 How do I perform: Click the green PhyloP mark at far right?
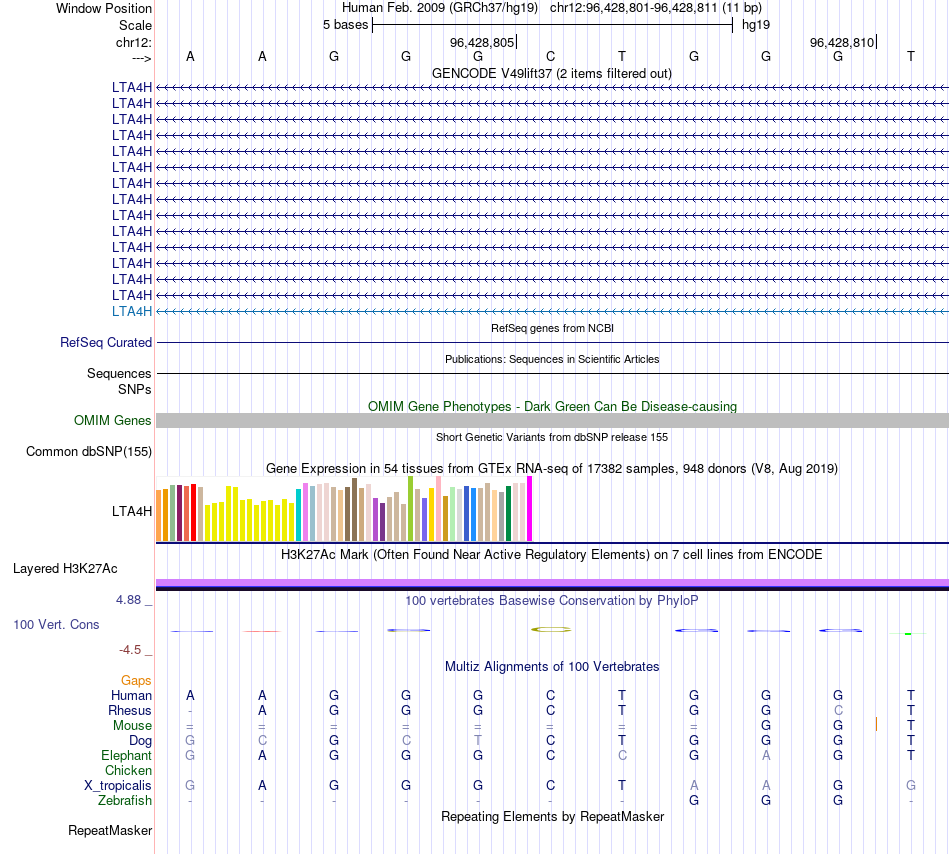908,634
